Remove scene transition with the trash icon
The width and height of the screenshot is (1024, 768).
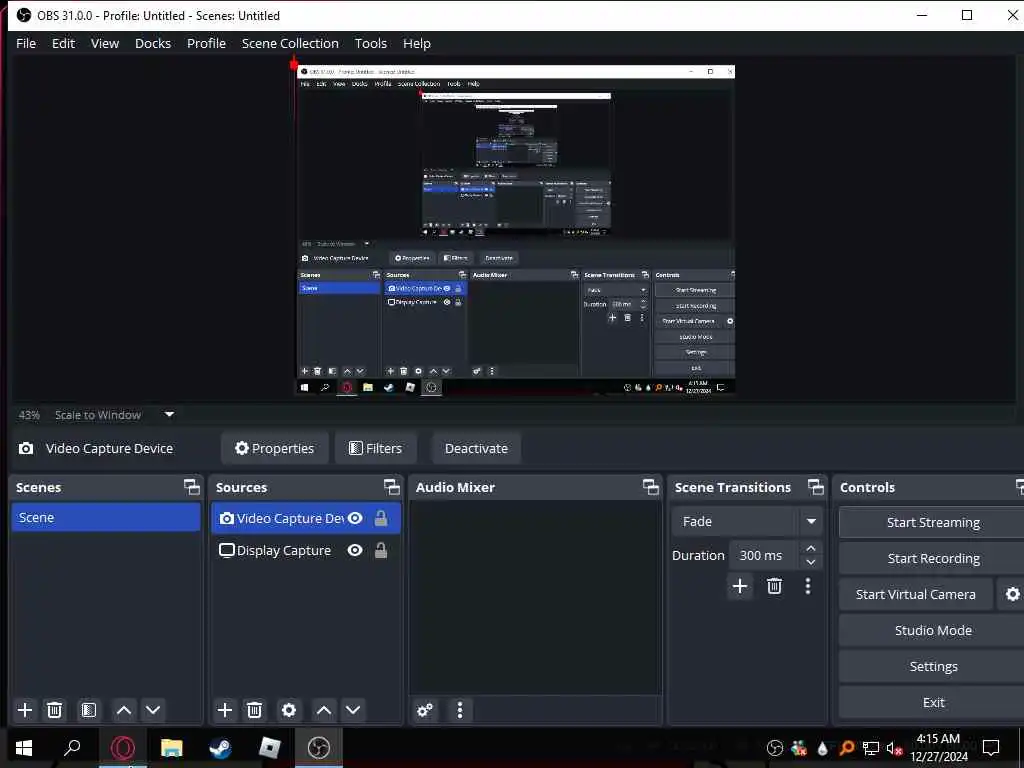click(x=775, y=586)
